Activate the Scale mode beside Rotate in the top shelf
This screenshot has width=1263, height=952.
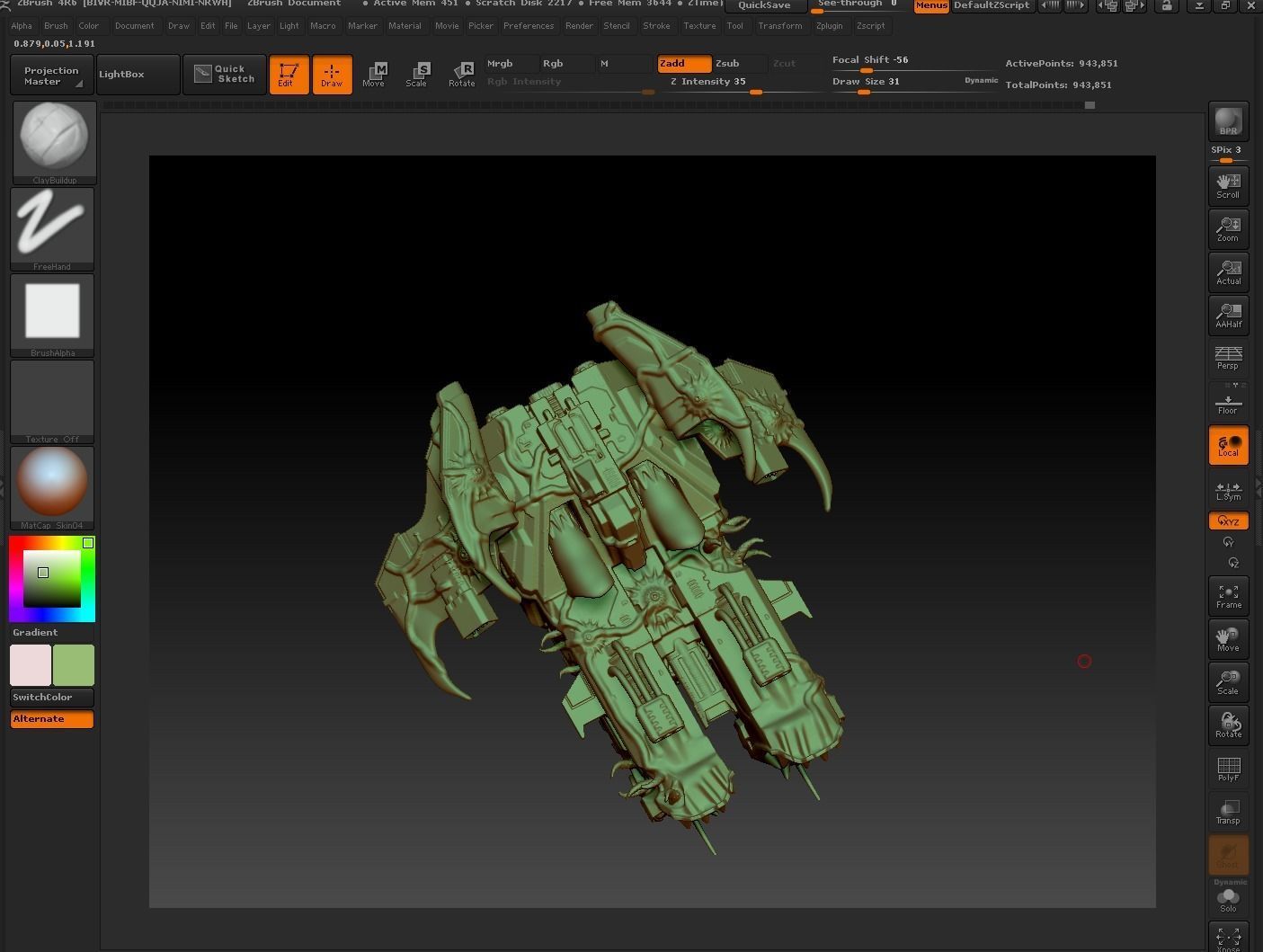[417, 75]
